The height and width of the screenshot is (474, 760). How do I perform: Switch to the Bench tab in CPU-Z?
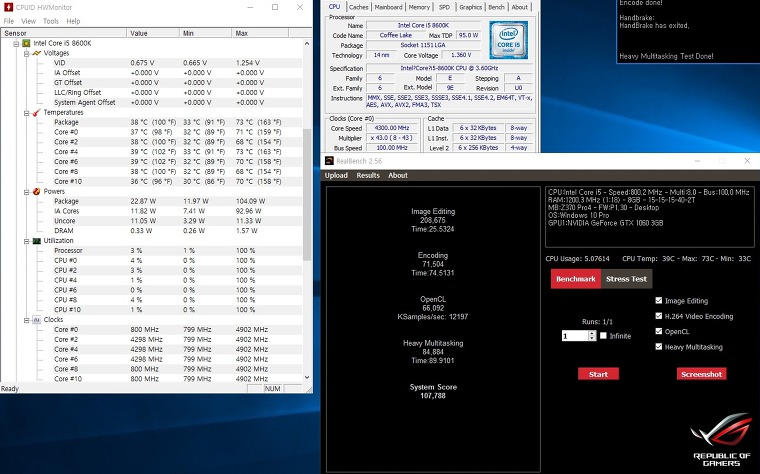click(496, 7)
